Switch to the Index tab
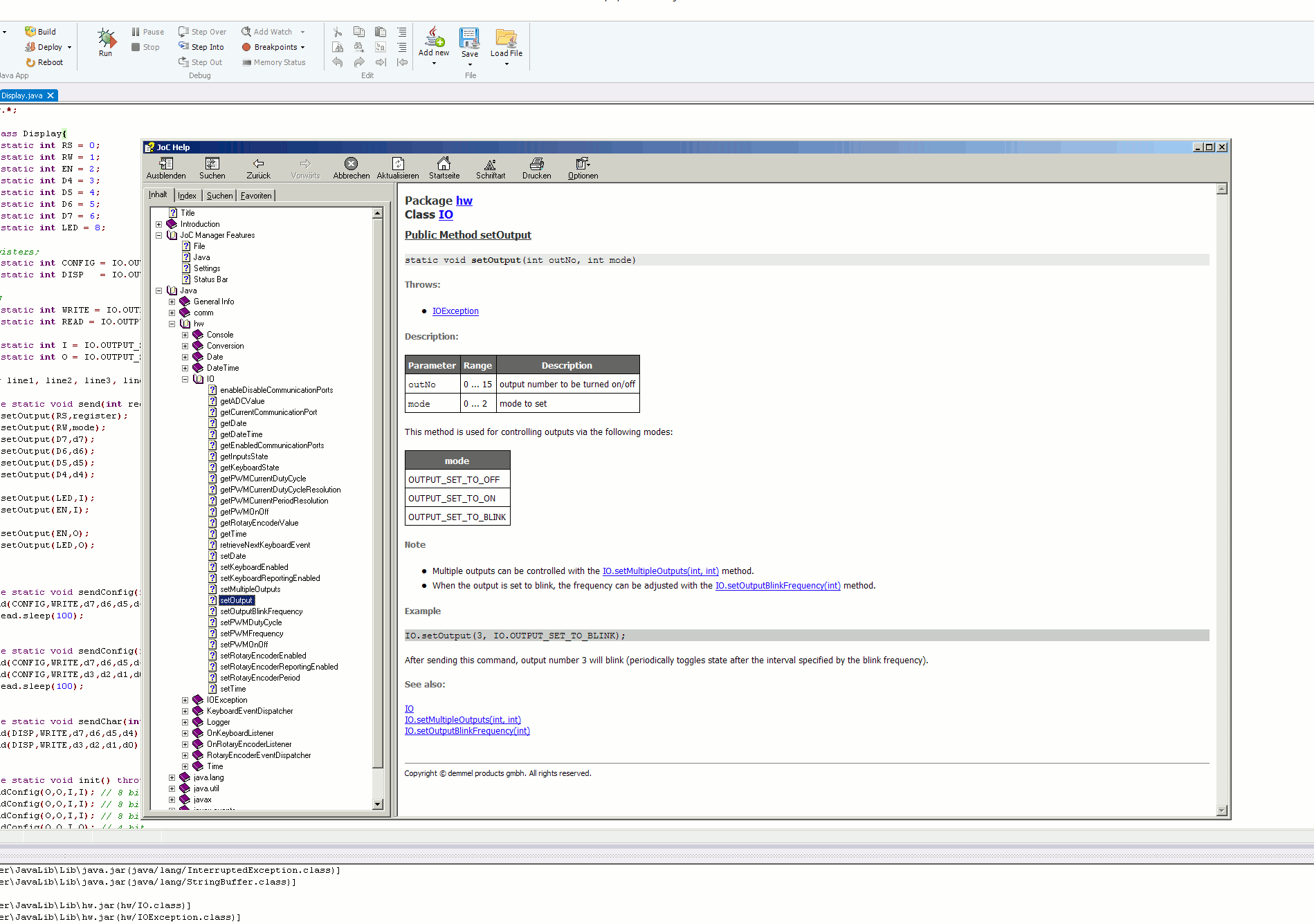The width and height of the screenshot is (1314, 924). point(187,196)
